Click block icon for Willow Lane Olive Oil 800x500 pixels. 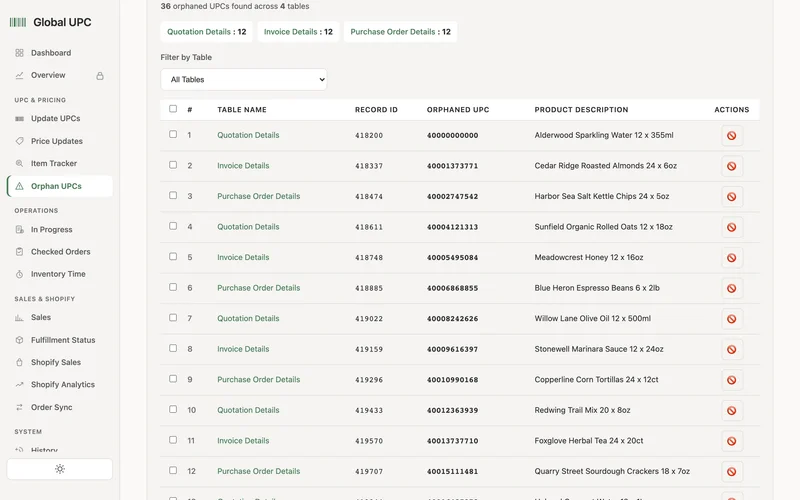pyautogui.click(x=732, y=319)
